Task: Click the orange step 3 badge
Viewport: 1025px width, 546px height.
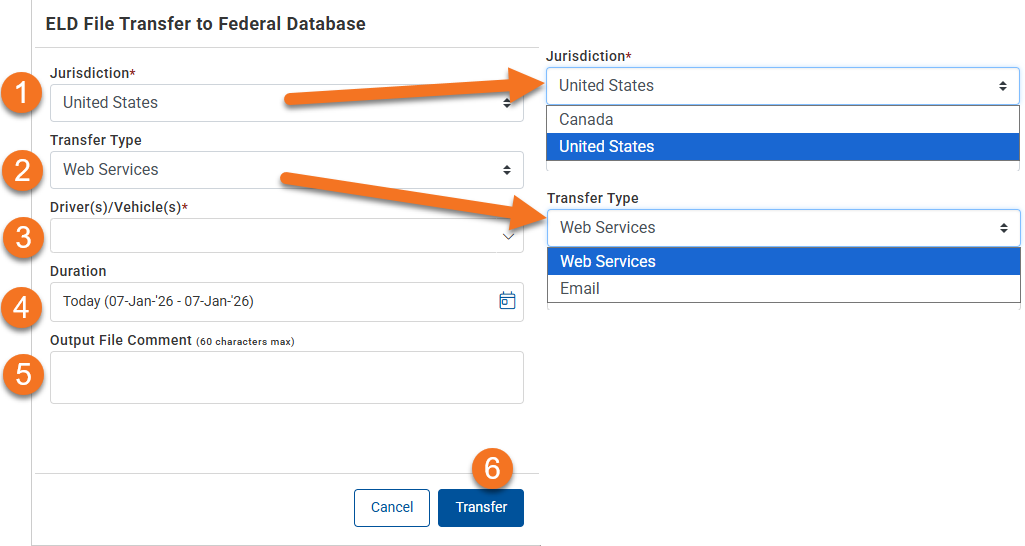Action: 21,238
